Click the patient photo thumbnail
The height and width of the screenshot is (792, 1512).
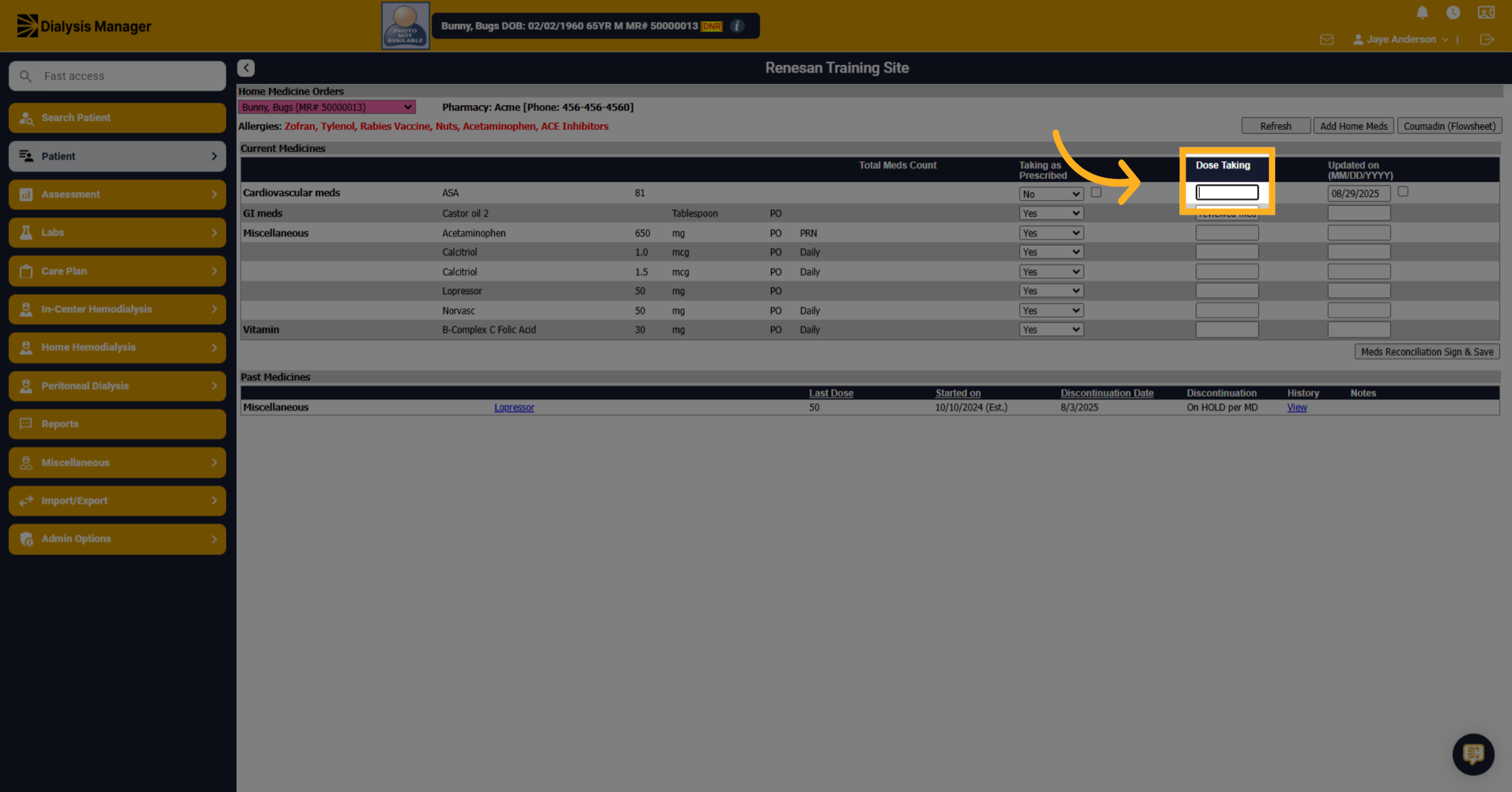coord(405,26)
